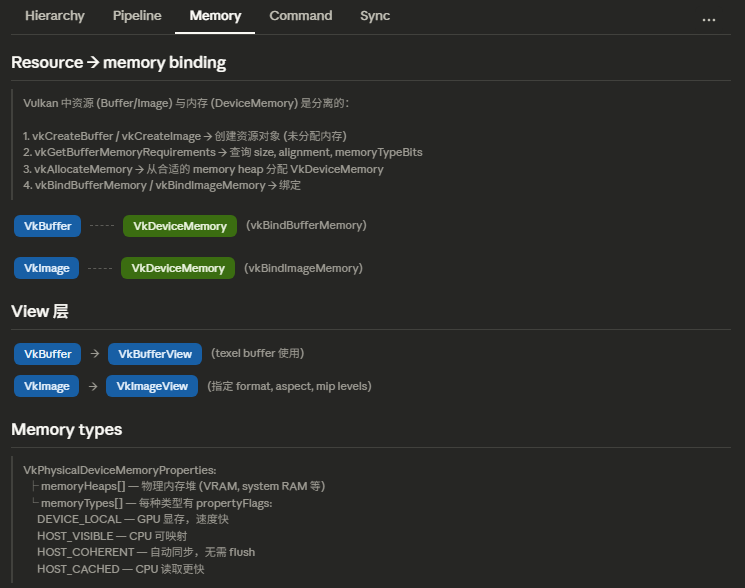The height and width of the screenshot is (588, 745).
Task: Click the Resource → memory binding heading
Action: click(118, 63)
